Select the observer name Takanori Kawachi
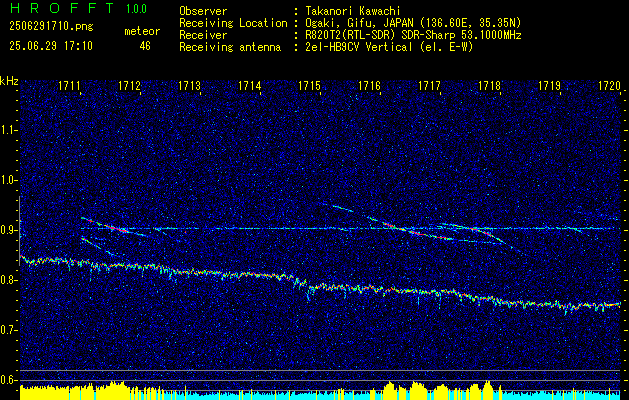The width and height of the screenshot is (629, 400). [x=354, y=11]
